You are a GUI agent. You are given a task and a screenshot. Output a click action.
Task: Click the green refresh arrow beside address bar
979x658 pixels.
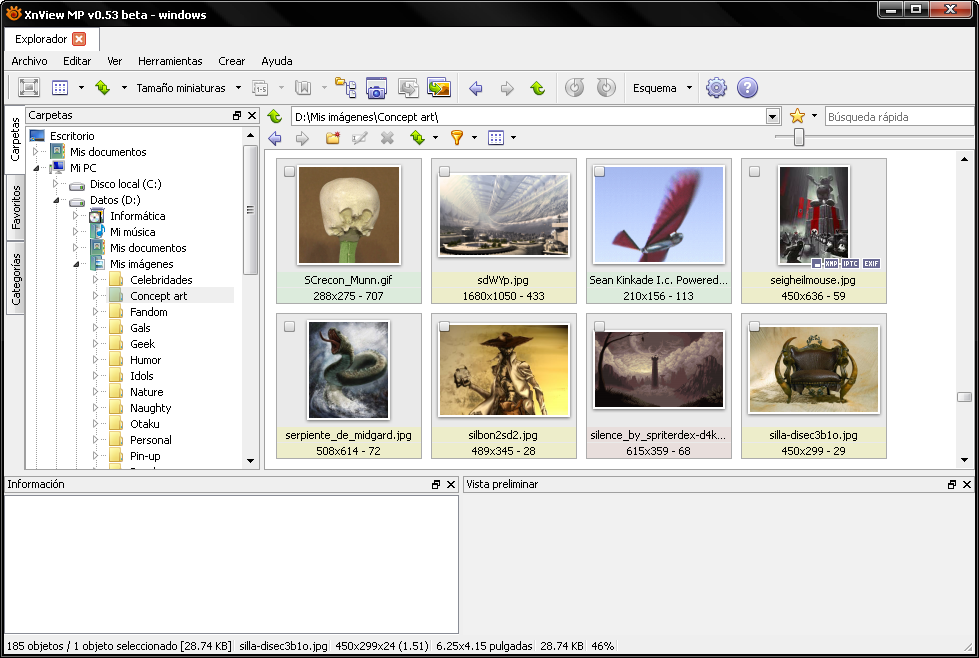(x=274, y=116)
